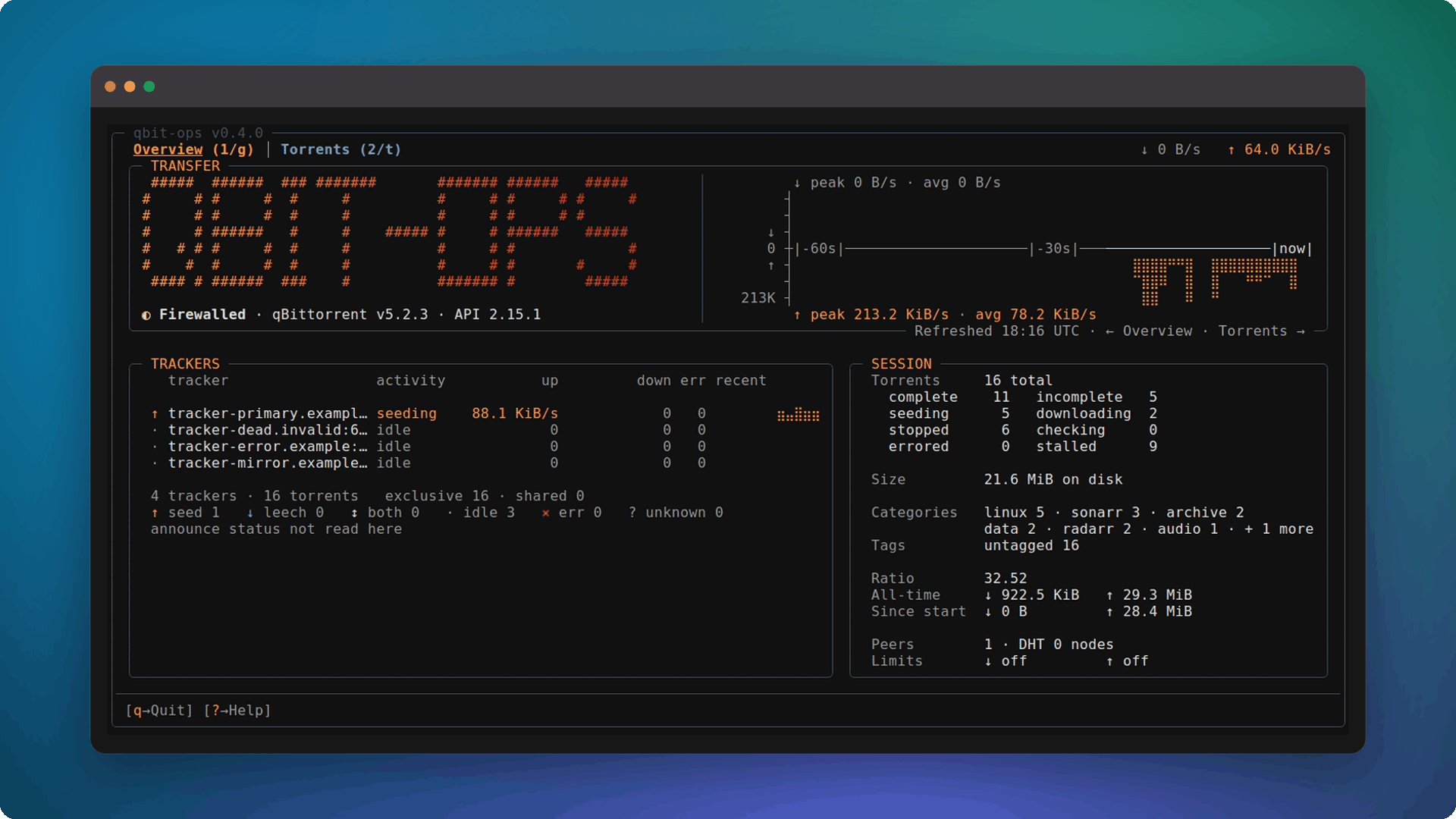The width and height of the screenshot is (1456, 819).
Task: Click the red close window dot
Action: pyautogui.click(x=110, y=86)
